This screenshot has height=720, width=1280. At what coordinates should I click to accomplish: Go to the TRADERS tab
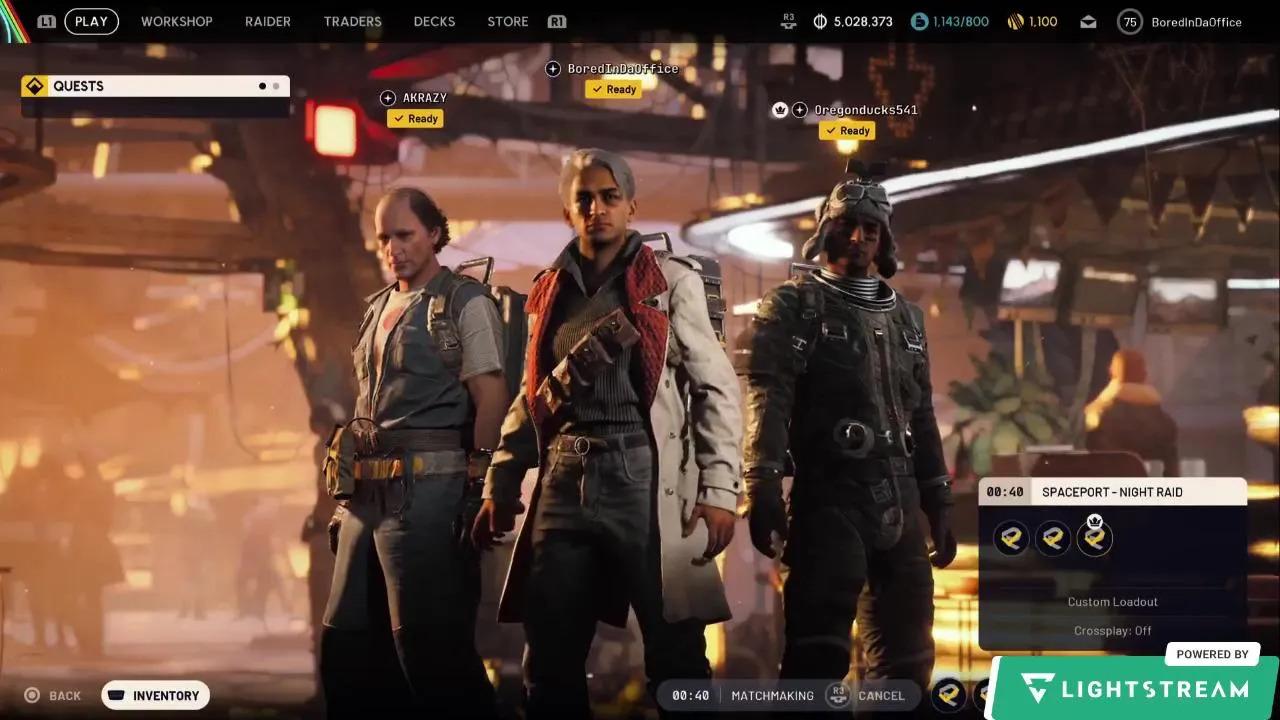tap(352, 21)
